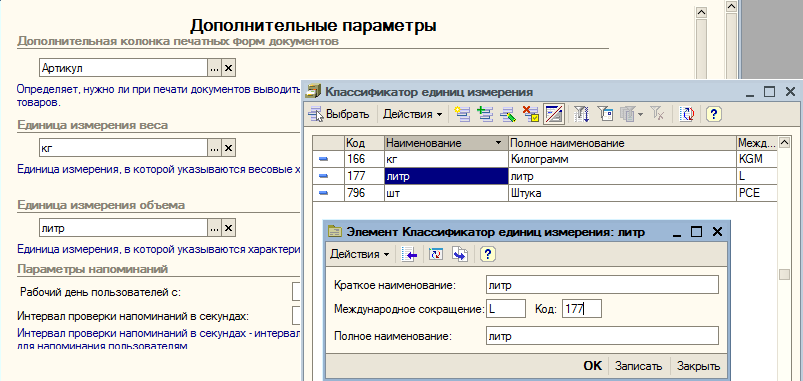Click the Полное наименование column header
The image size is (803, 381).
[622, 143]
